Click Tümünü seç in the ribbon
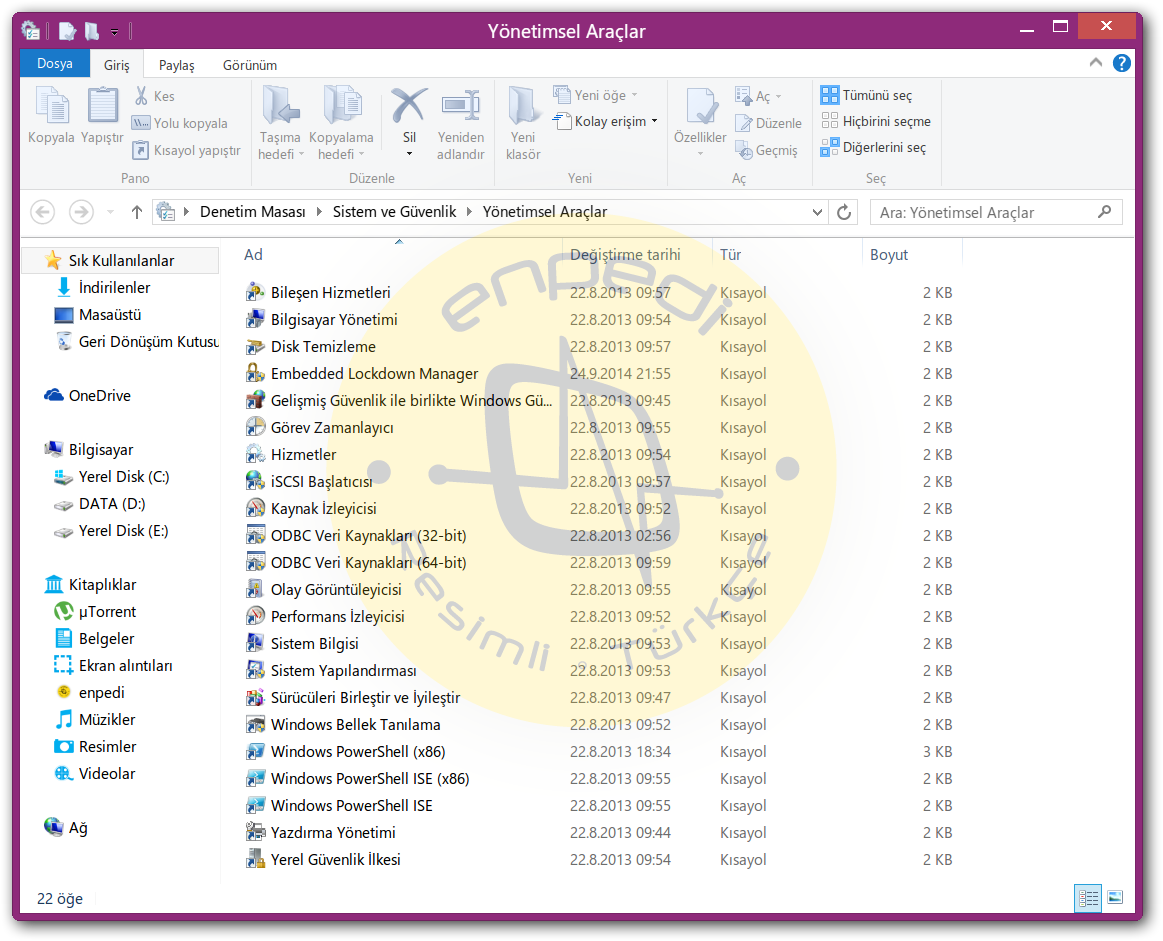 (x=866, y=95)
